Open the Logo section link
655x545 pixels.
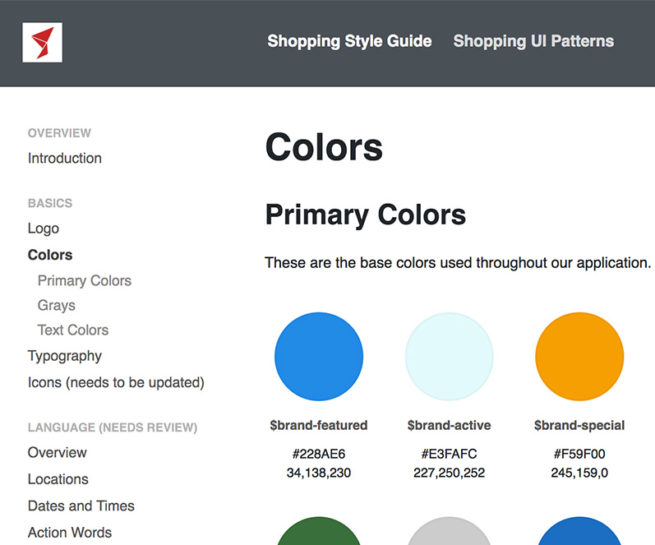[x=43, y=228]
